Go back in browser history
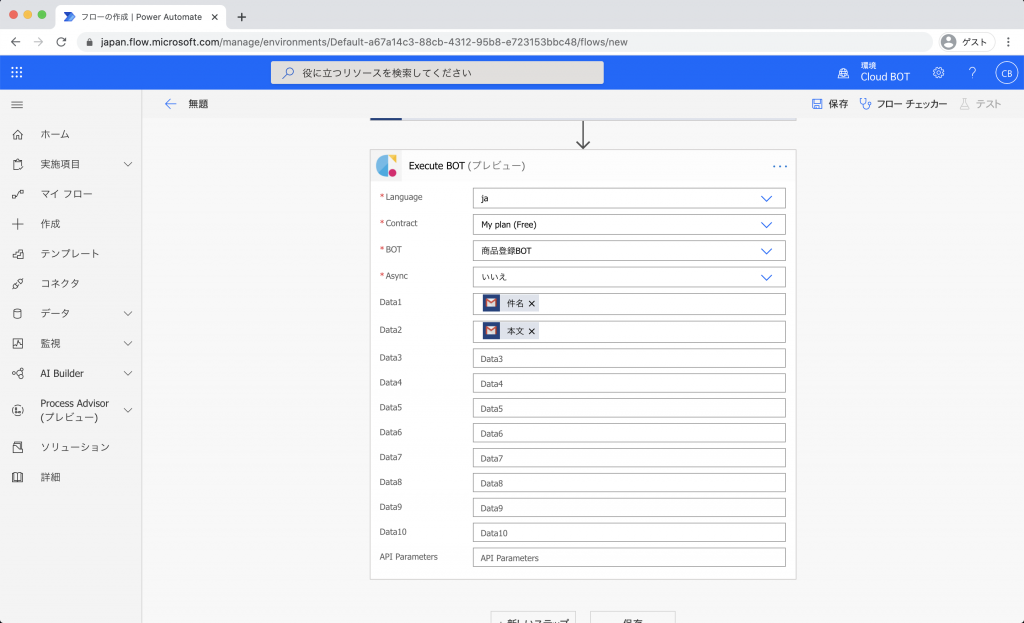 click(16, 42)
